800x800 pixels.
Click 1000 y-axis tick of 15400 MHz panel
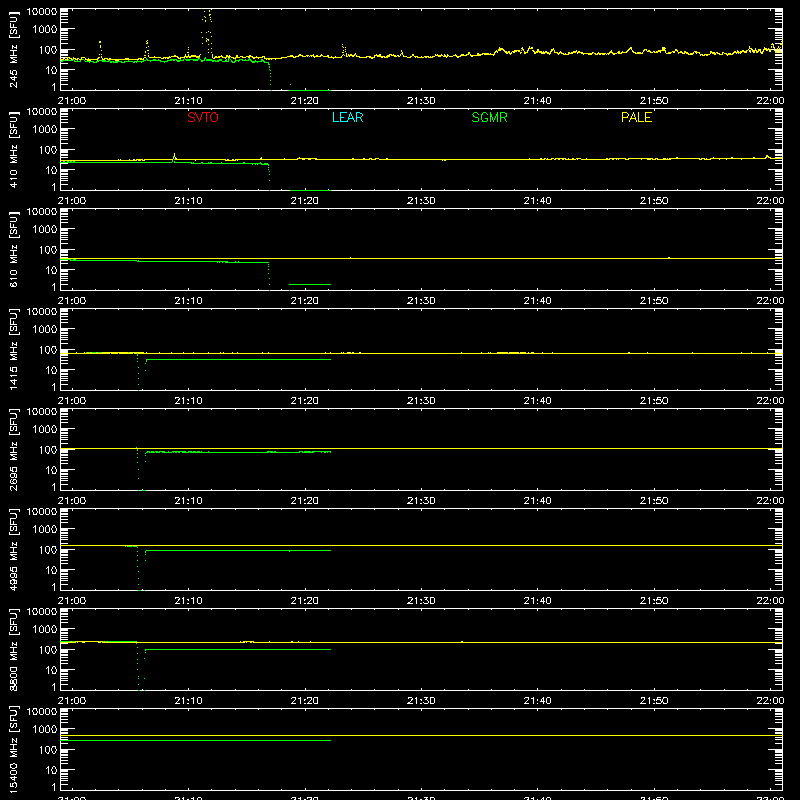point(45,730)
